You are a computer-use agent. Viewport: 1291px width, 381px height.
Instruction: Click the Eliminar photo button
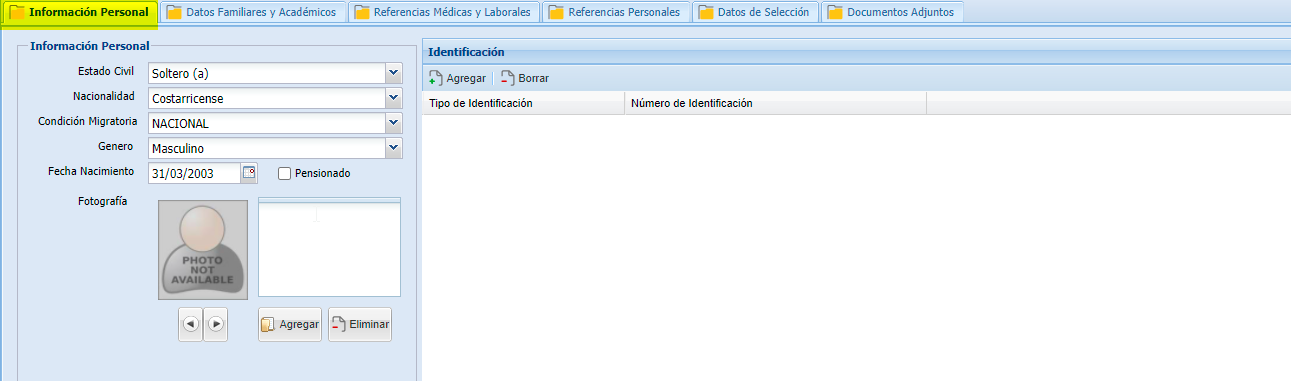coord(360,324)
